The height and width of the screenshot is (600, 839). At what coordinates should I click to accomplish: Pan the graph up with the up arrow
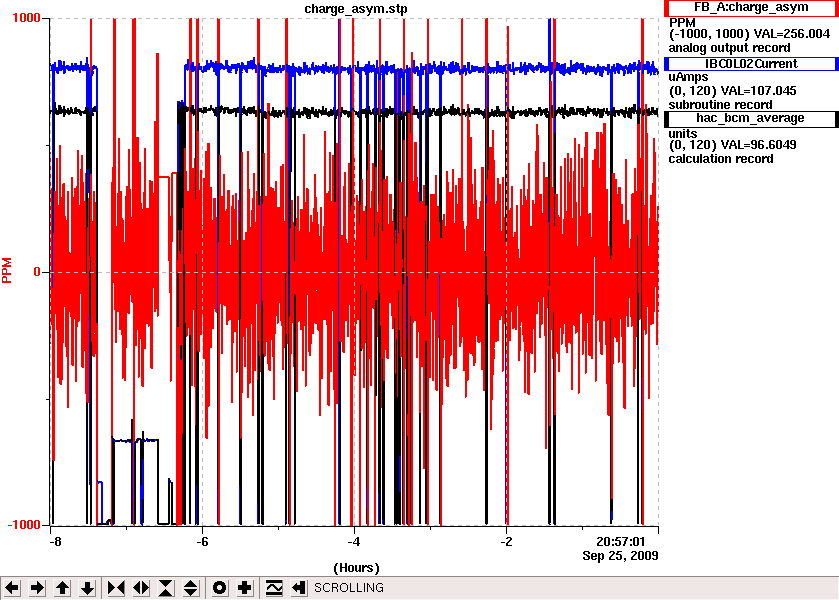point(63,588)
